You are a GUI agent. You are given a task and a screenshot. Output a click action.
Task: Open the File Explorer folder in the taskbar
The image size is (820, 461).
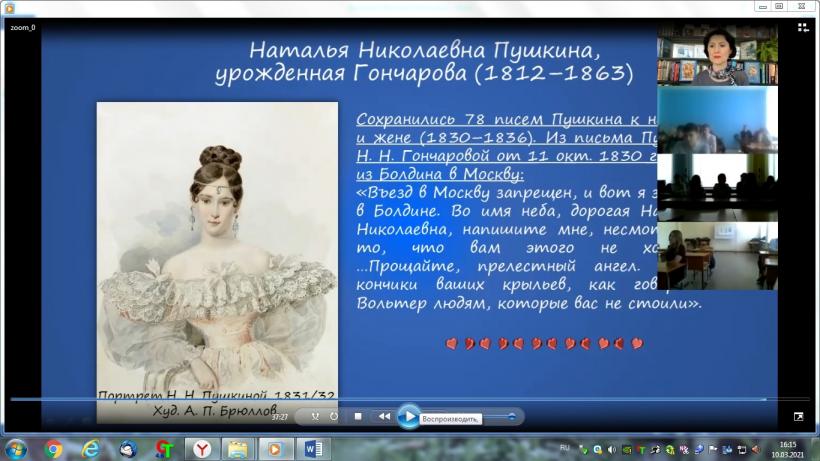237,449
